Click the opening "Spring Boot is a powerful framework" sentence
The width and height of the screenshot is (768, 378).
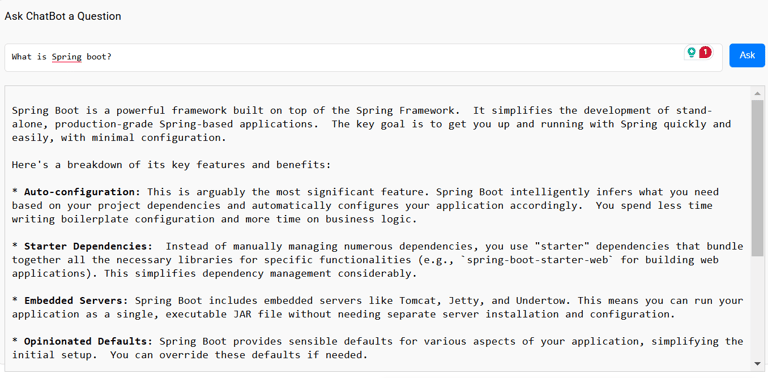click(x=236, y=111)
